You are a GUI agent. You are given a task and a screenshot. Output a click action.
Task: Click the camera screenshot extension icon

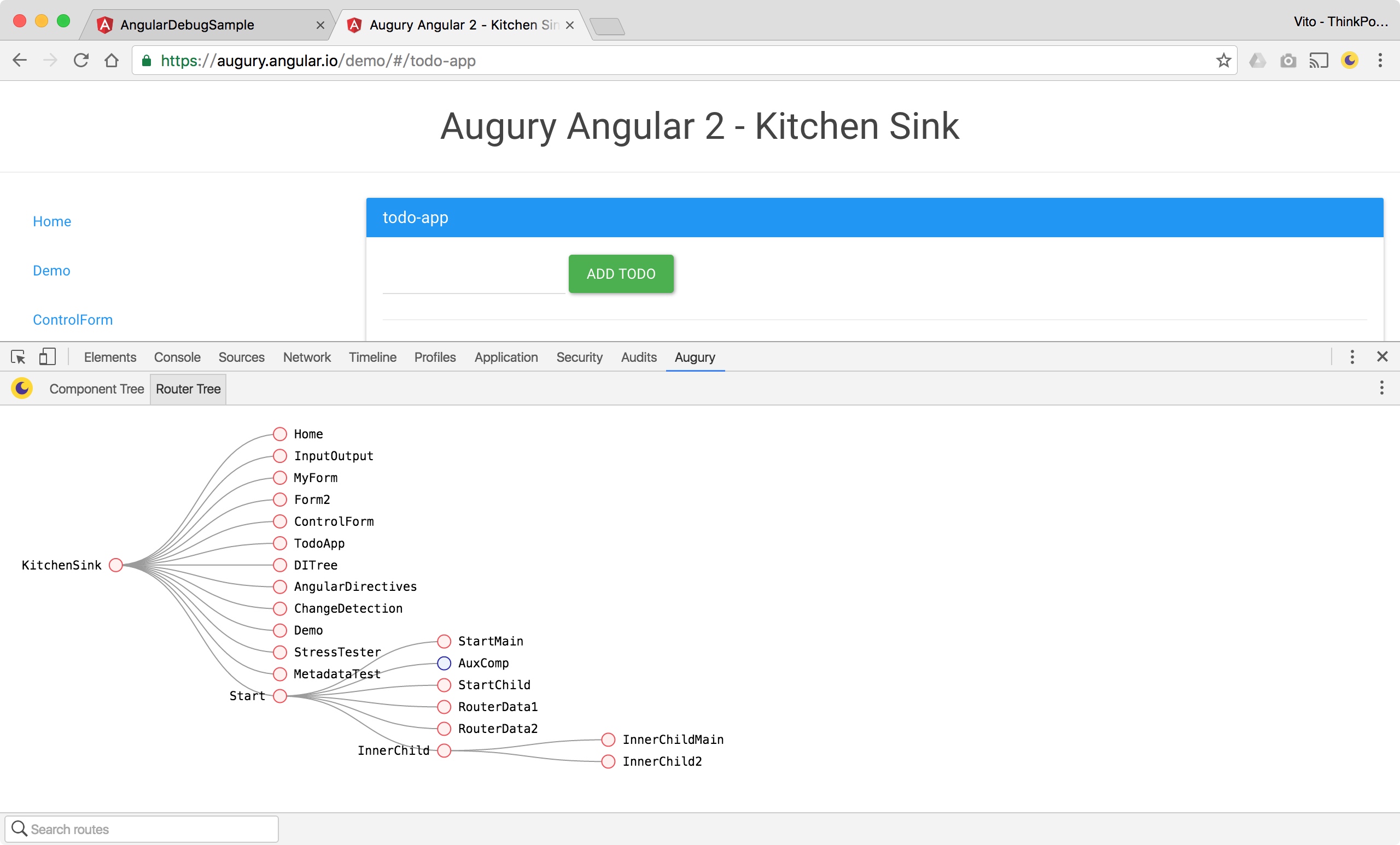(1288, 60)
